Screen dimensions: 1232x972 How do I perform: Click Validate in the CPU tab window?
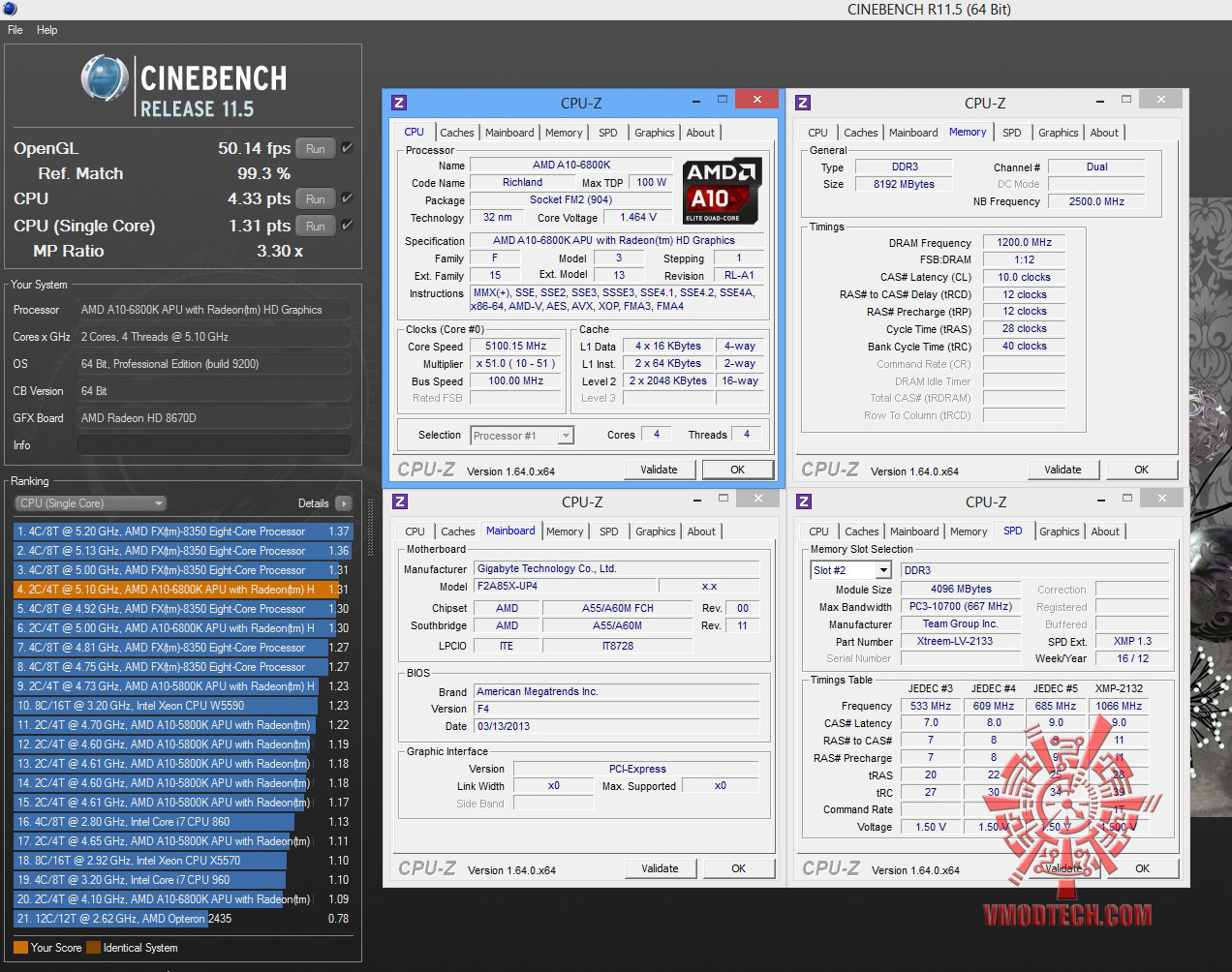coord(659,470)
